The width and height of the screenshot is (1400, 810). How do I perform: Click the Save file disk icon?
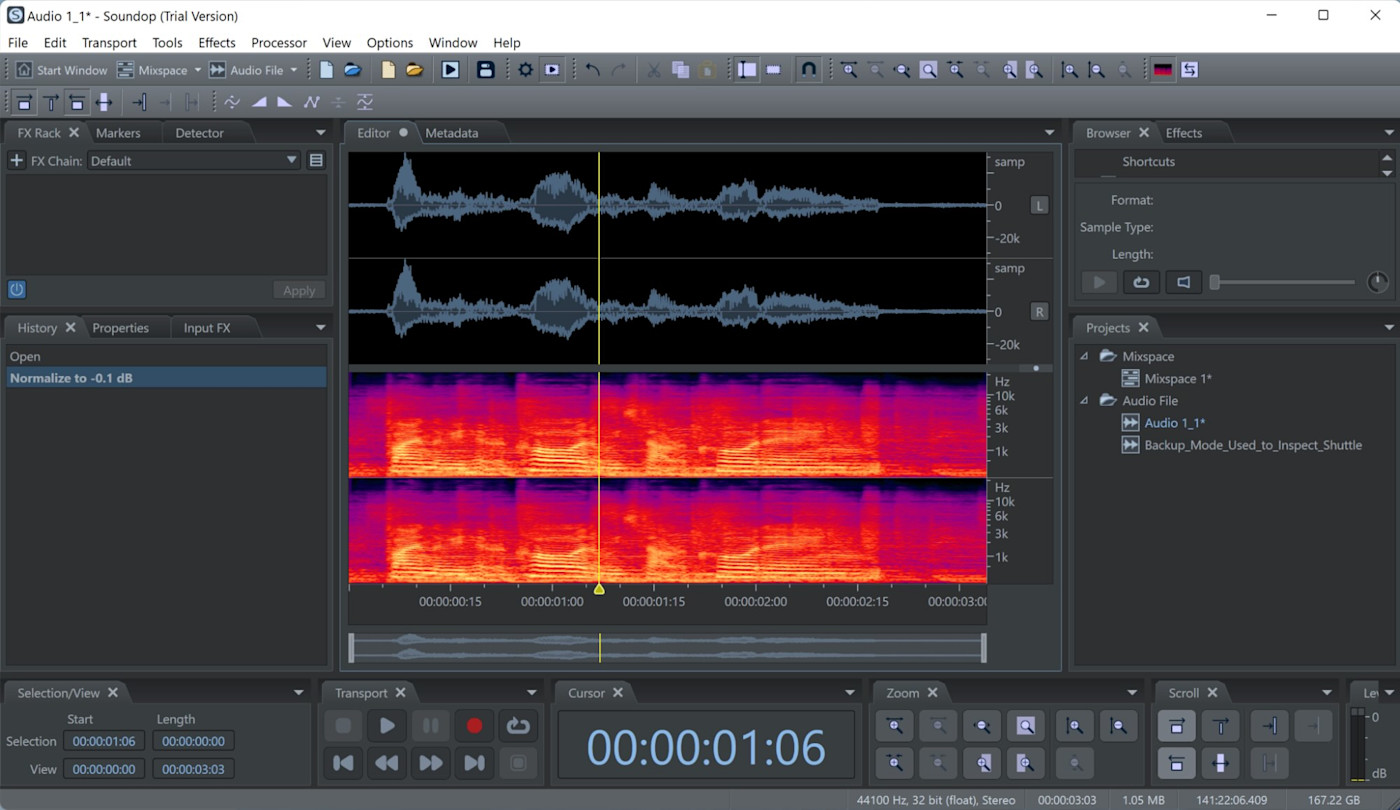(x=485, y=70)
